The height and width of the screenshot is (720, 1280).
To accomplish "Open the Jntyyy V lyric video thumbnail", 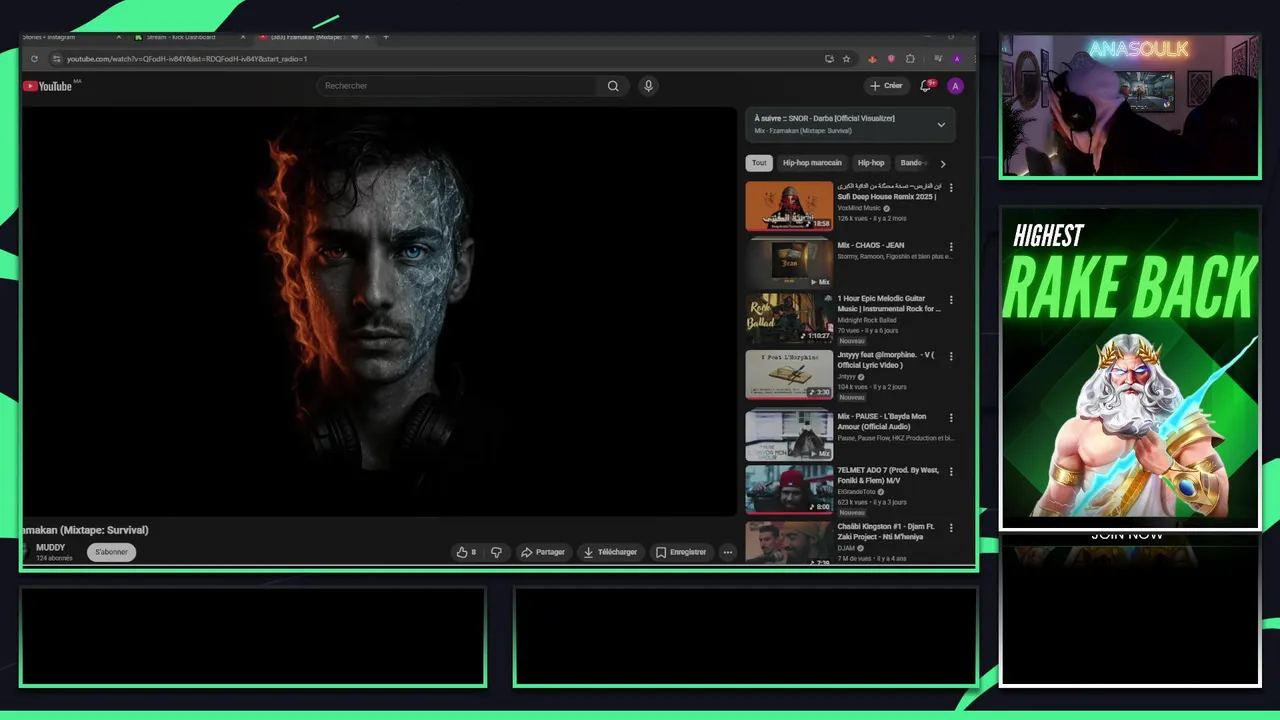I will coord(789,374).
